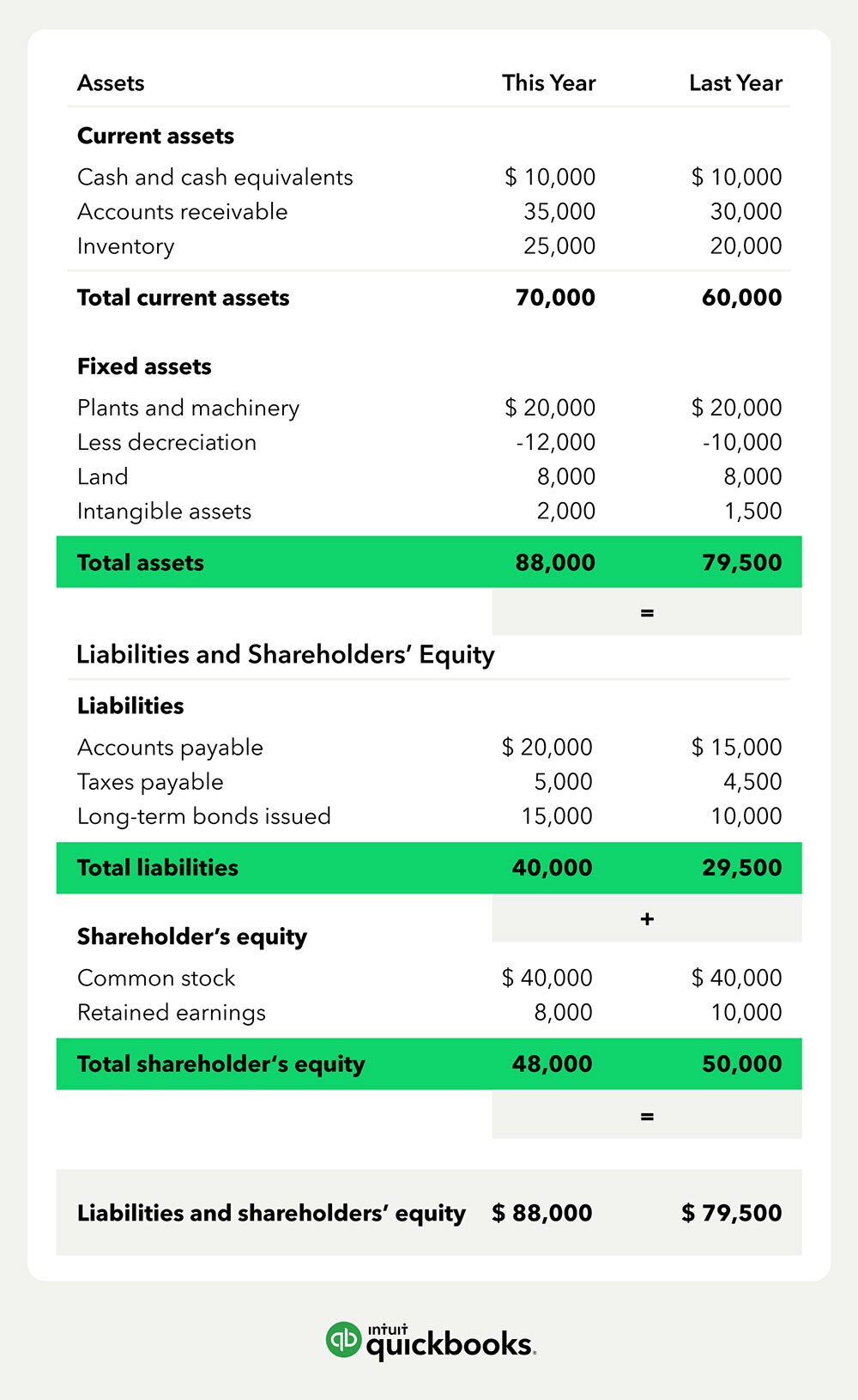Click the Common stock row label
858x1400 pixels.
pos(156,979)
